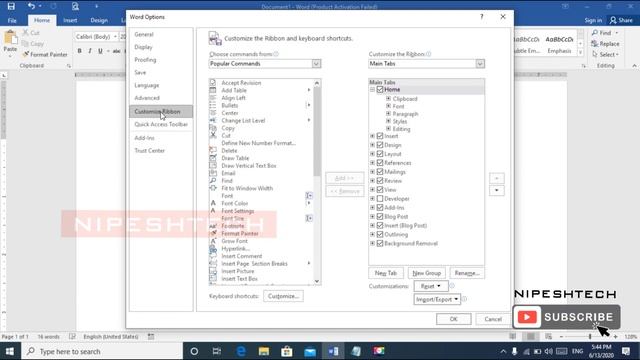This screenshot has width=640, height=360.
Task: Uncheck the Review tab checkbox
Action: tap(380, 181)
